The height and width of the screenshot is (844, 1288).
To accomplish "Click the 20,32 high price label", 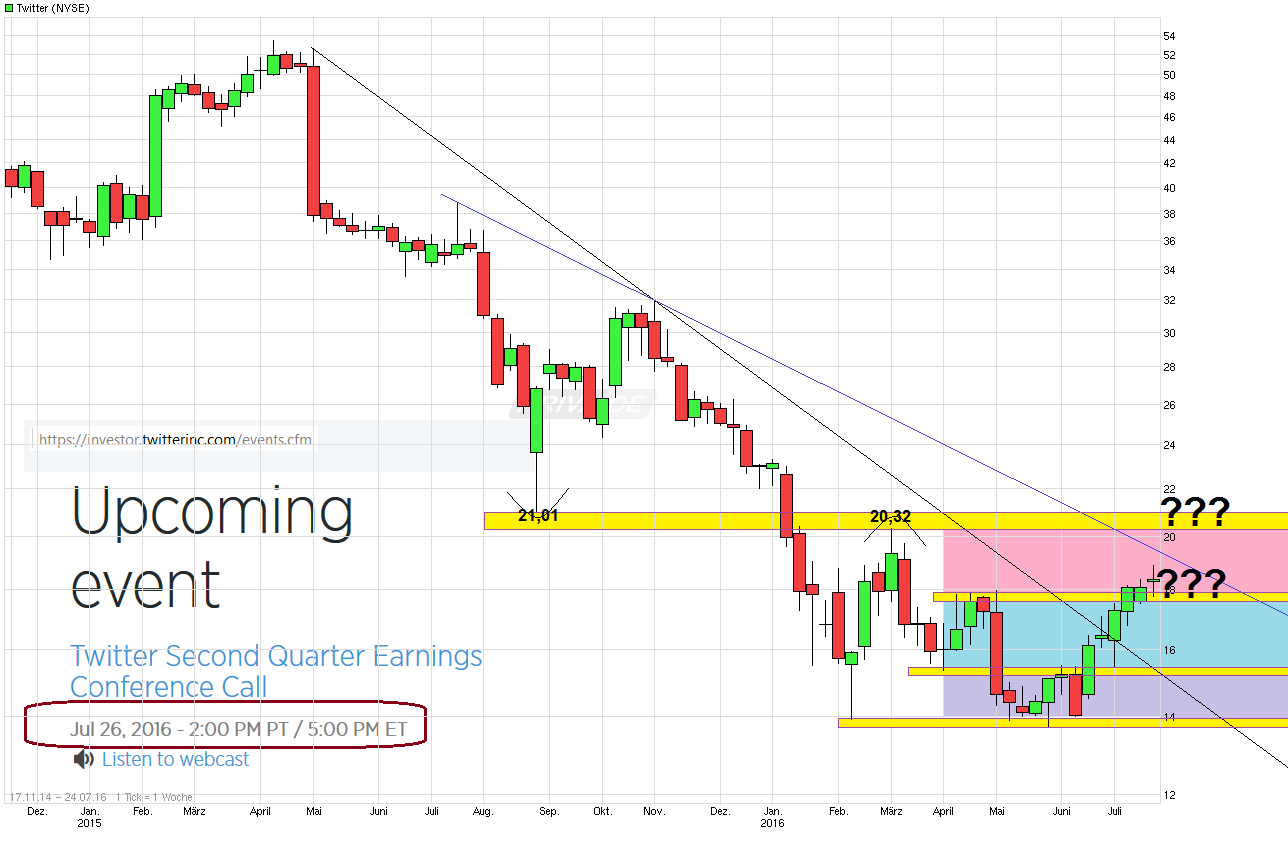I will 890,516.
